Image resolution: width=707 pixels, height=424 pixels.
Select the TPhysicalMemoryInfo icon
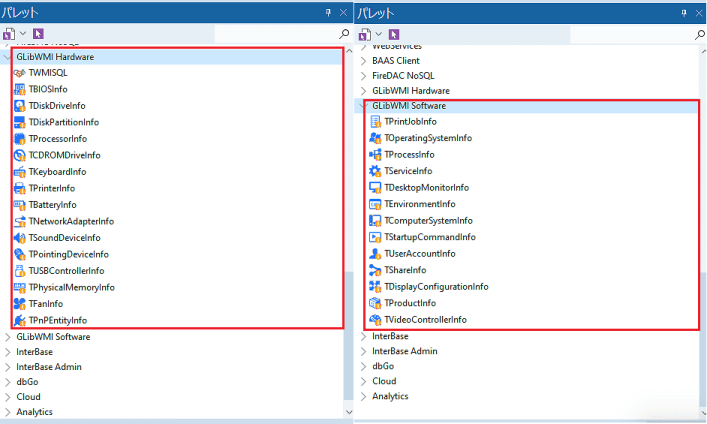tap(19, 287)
